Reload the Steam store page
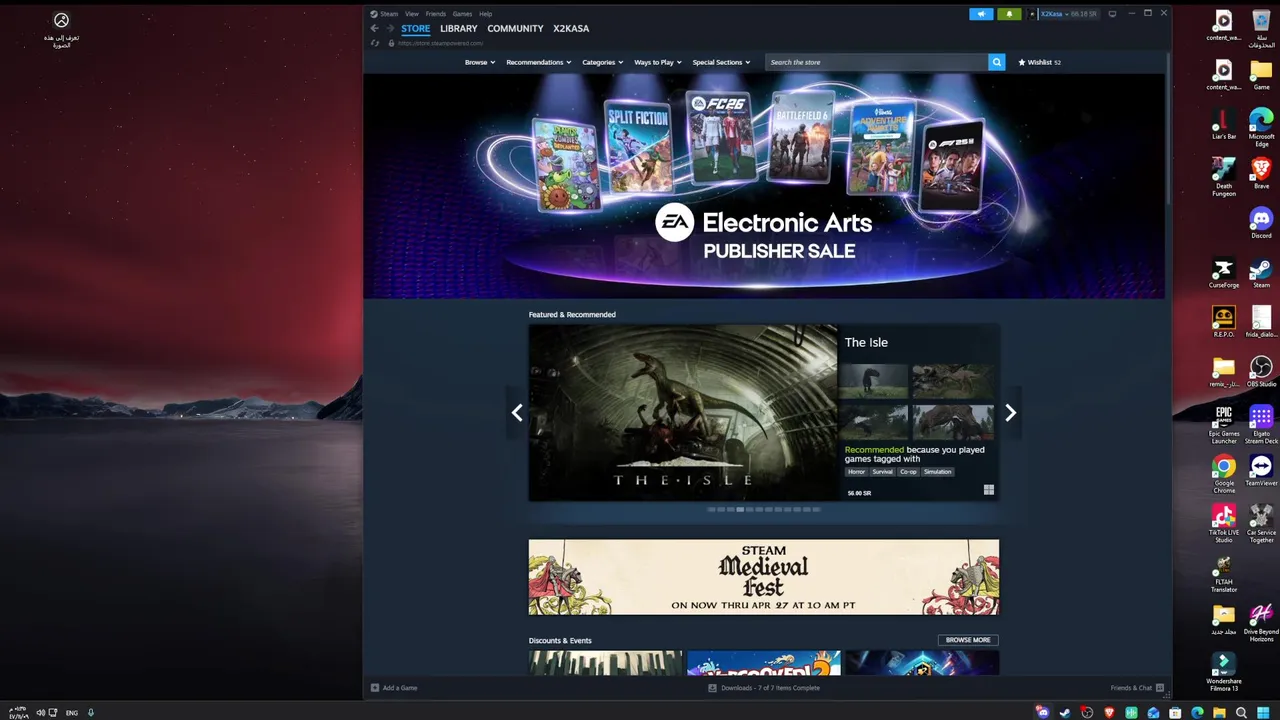 point(375,43)
